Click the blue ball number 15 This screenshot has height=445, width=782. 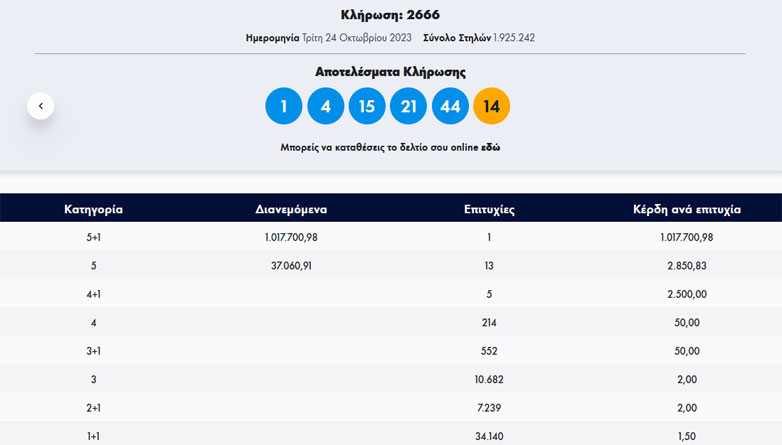pyautogui.click(x=367, y=106)
